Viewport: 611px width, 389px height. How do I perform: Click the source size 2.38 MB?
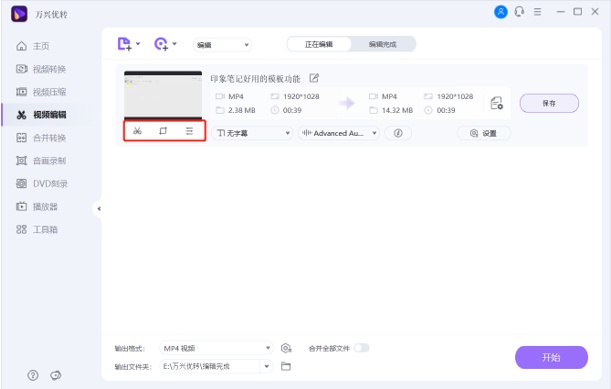tap(242, 110)
